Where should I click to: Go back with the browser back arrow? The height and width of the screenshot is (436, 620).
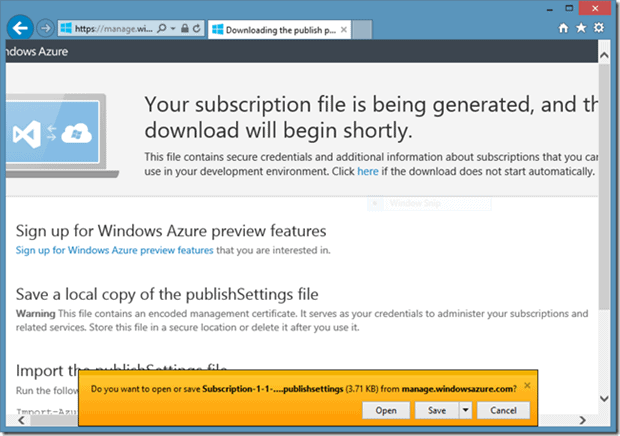(x=20, y=28)
